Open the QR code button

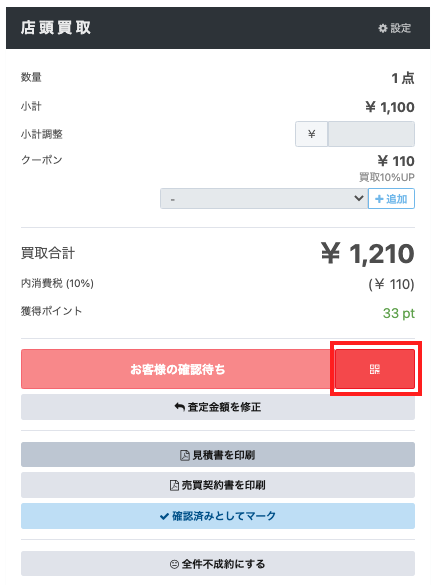pos(375,369)
